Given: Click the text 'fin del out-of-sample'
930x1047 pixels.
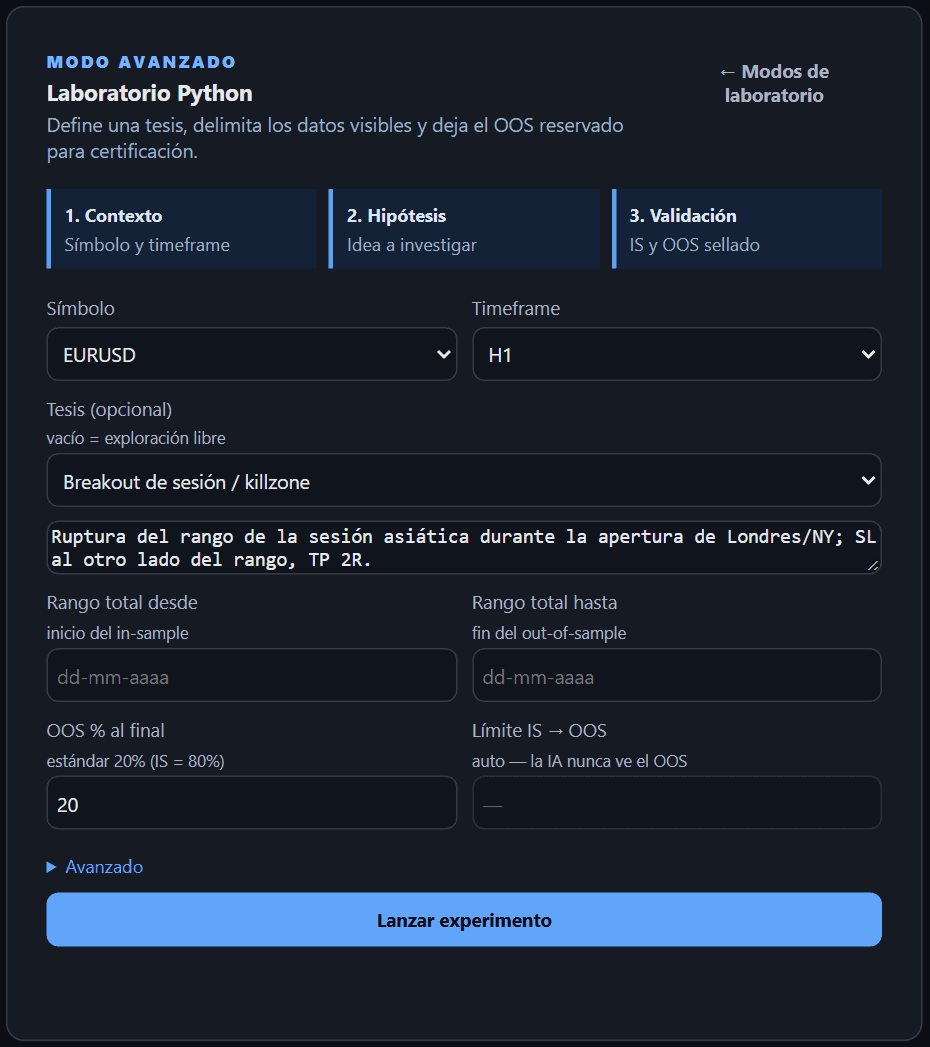Looking at the screenshot, I should 549,633.
